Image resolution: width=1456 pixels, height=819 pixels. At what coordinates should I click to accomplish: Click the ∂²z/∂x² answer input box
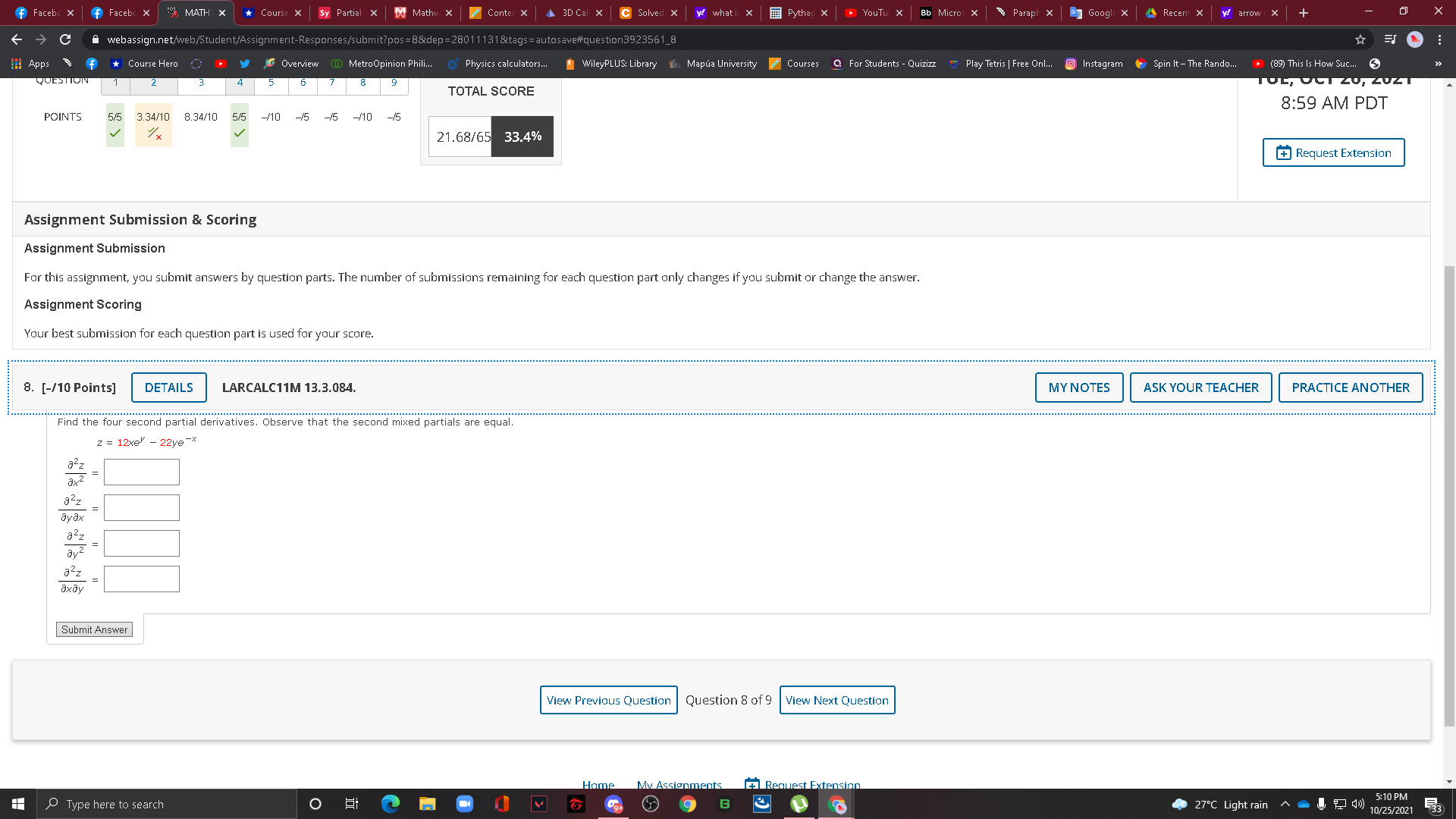coord(142,472)
